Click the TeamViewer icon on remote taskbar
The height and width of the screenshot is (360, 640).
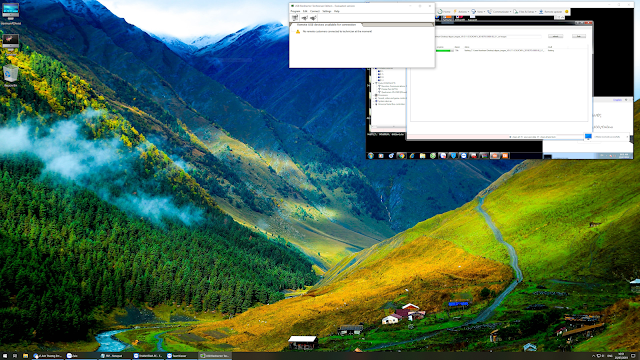(x=464, y=156)
